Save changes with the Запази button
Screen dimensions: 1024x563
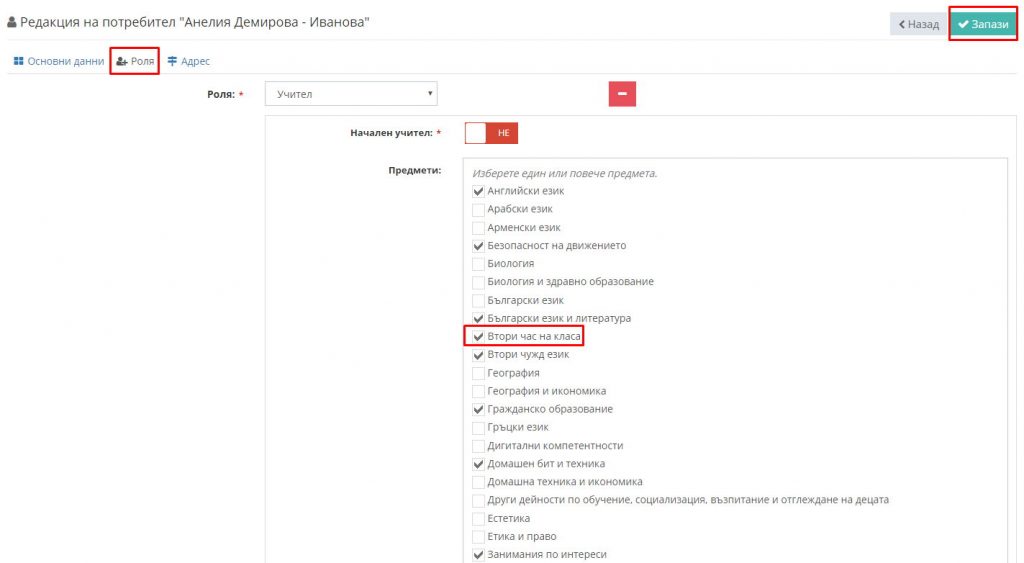click(x=983, y=24)
